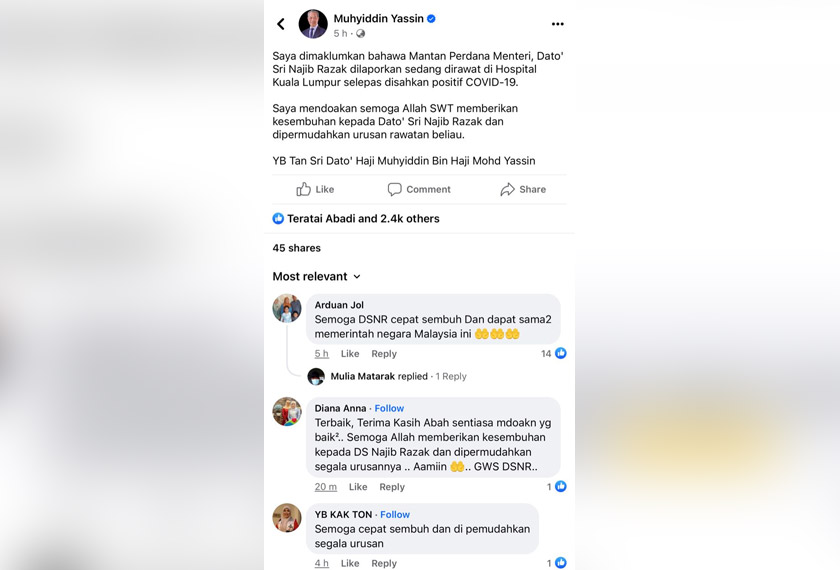
Task: Open the public globe audience icon
Action: (x=361, y=33)
